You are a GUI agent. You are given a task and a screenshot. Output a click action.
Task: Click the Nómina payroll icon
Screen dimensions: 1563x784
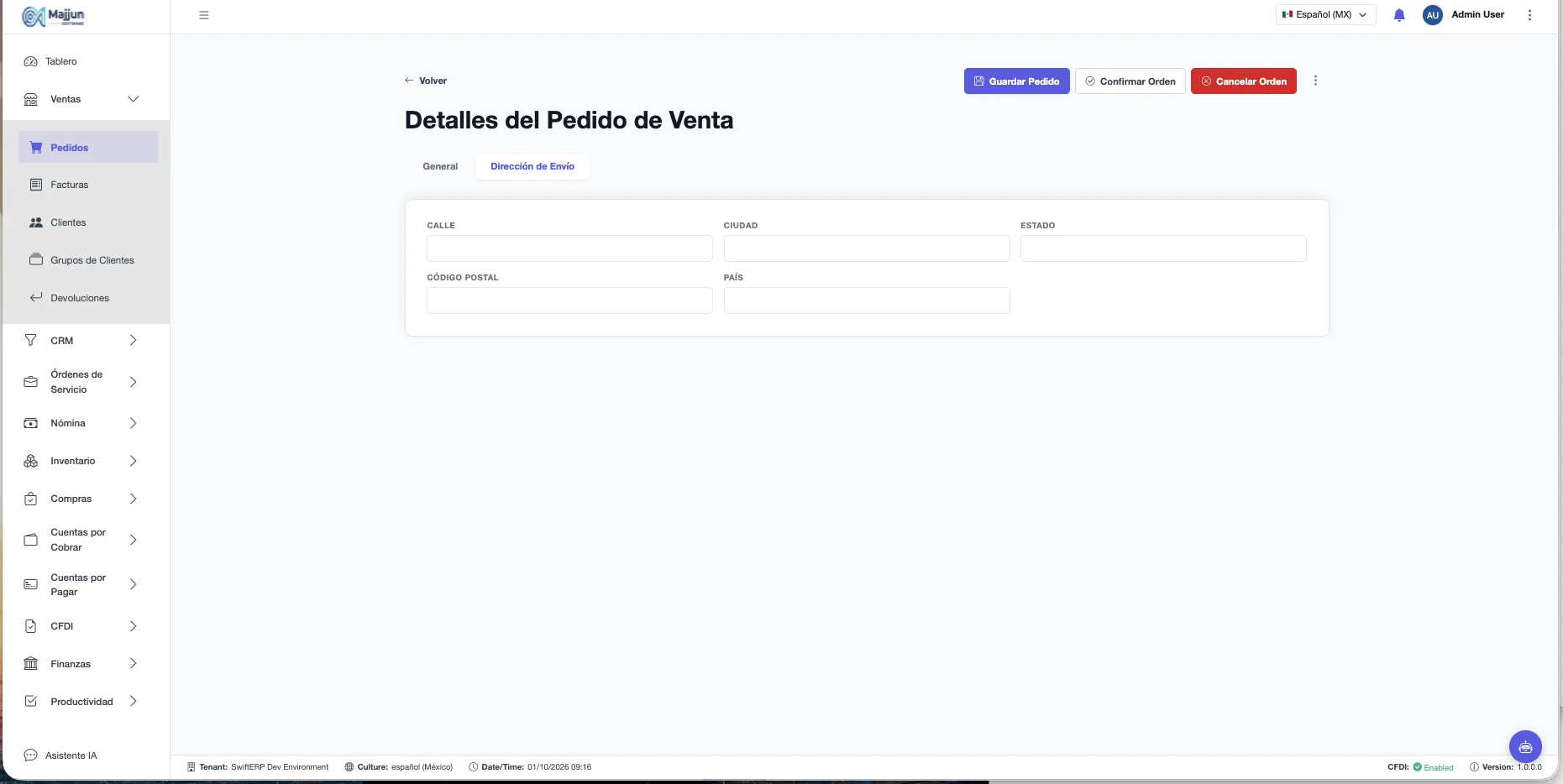pos(31,423)
